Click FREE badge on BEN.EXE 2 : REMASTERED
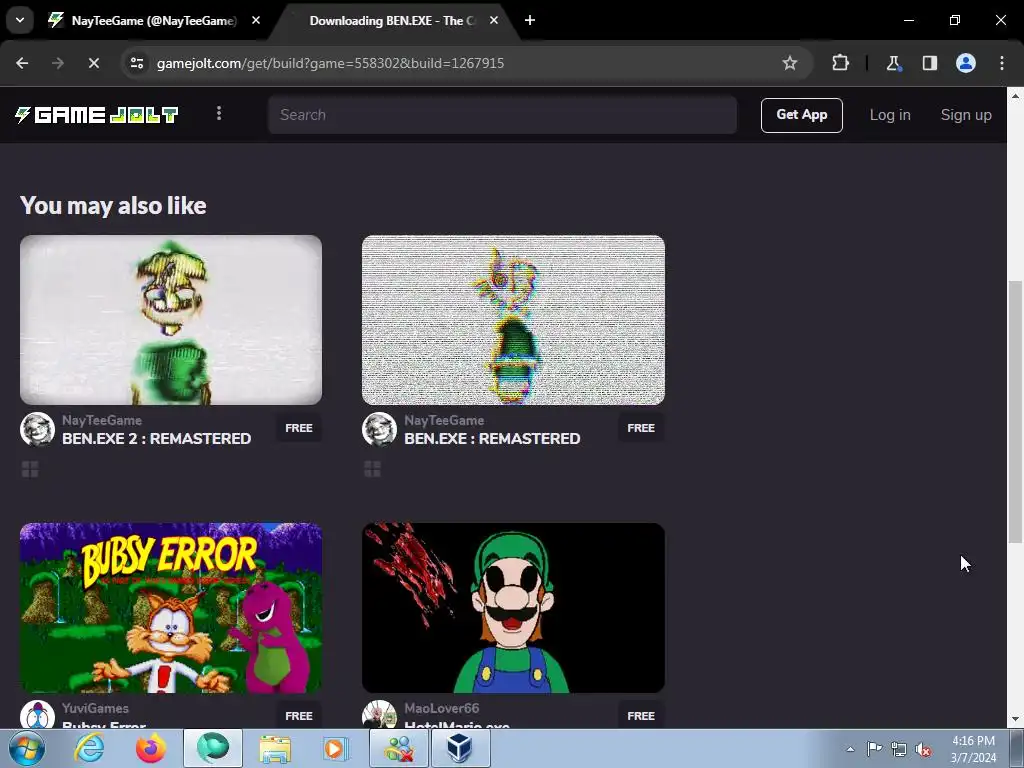Viewport: 1024px width, 768px height. click(298, 428)
